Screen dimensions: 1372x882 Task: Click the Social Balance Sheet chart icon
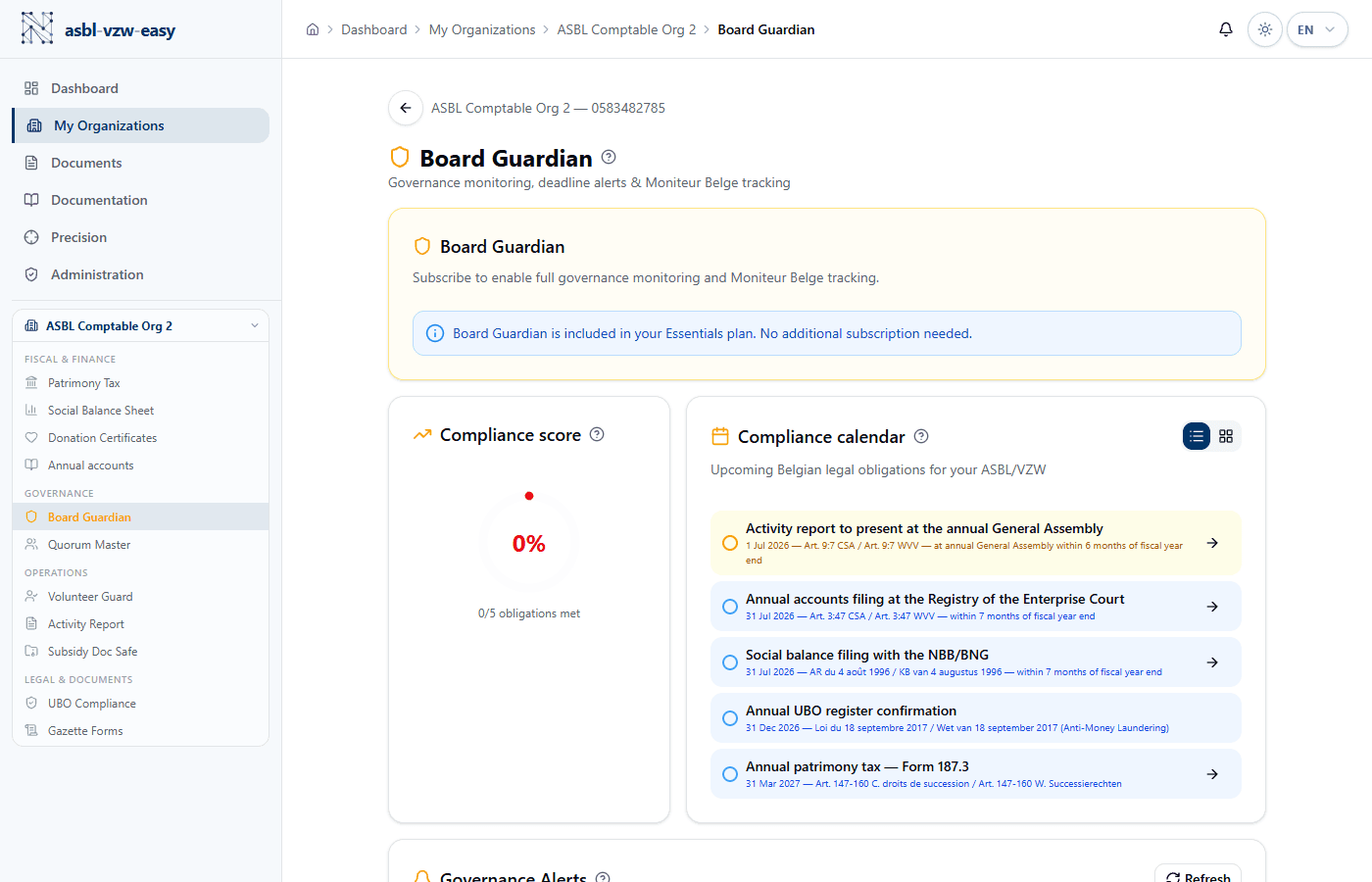click(x=31, y=411)
